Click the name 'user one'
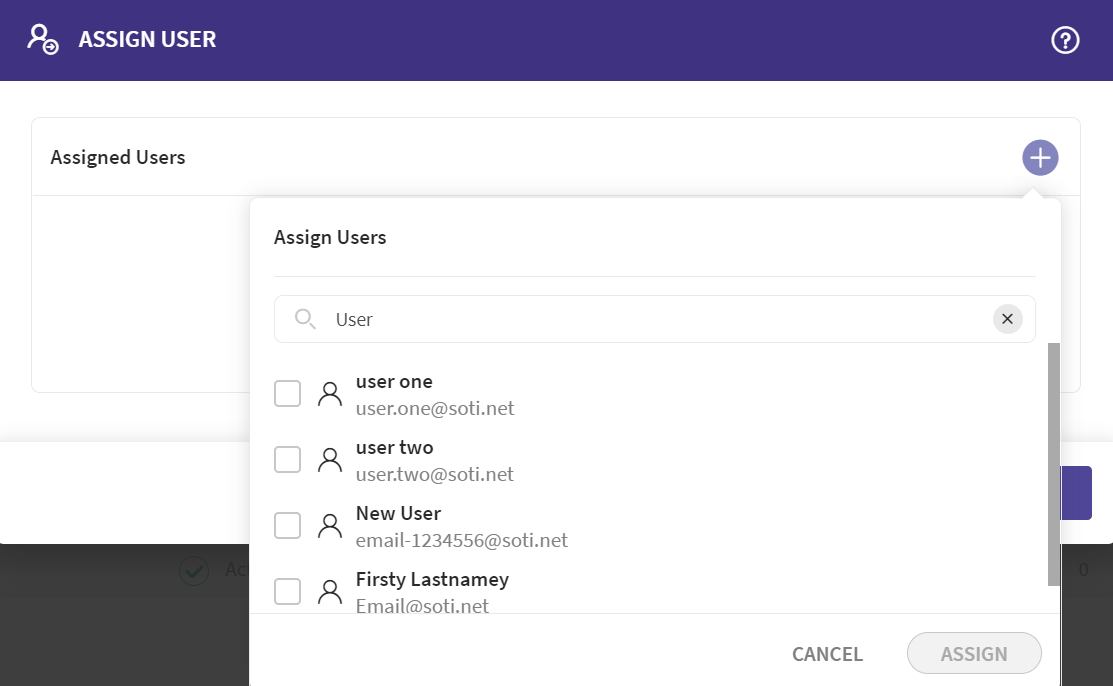The image size is (1113, 686). [x=394, y=382]
